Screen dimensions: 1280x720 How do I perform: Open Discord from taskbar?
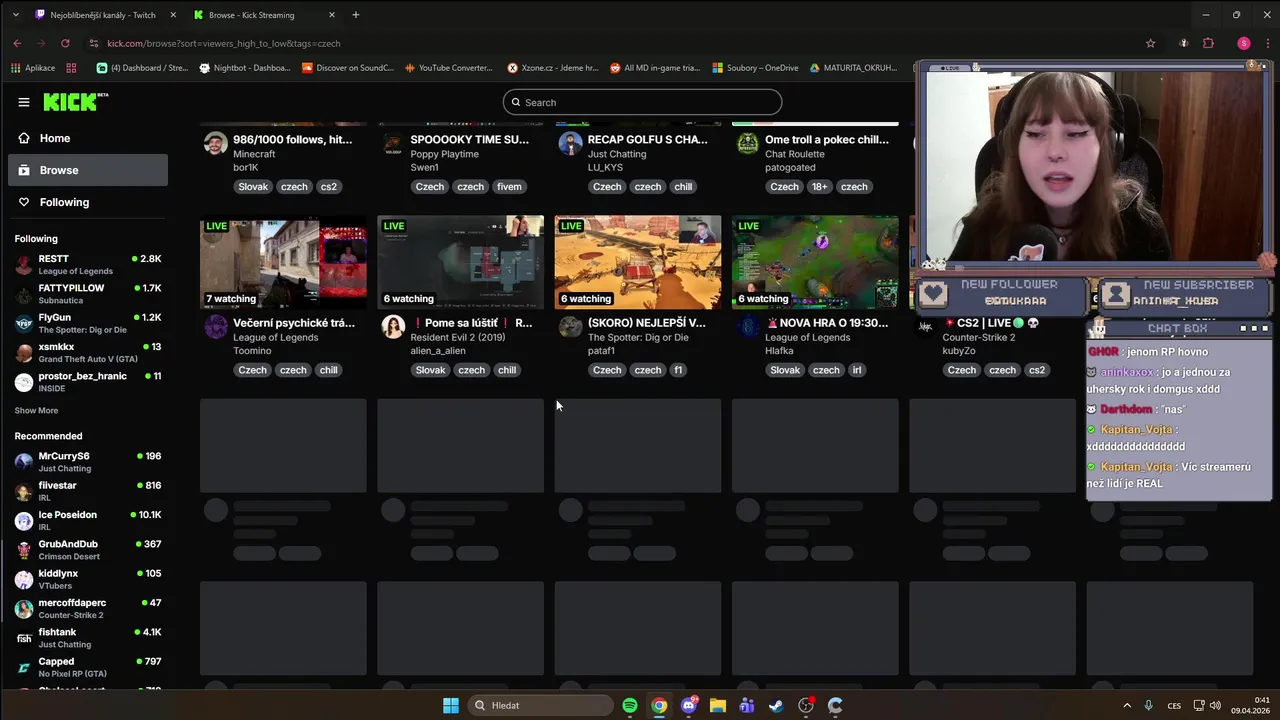point(688,705)
